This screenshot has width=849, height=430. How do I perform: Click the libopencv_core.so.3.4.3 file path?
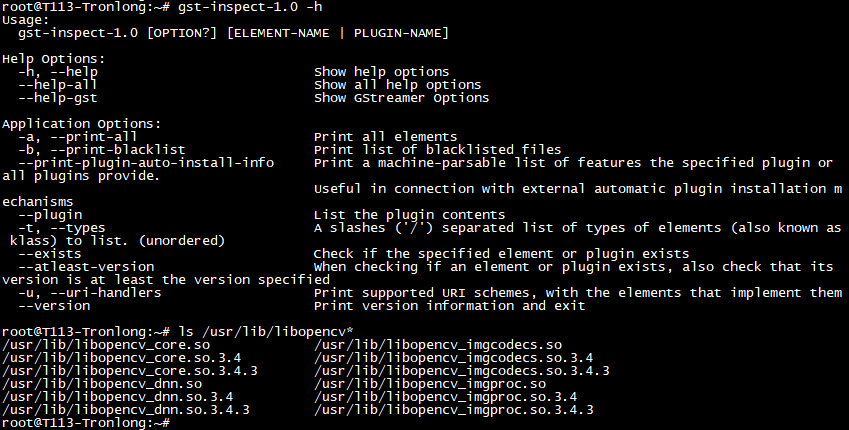[130, 371]
